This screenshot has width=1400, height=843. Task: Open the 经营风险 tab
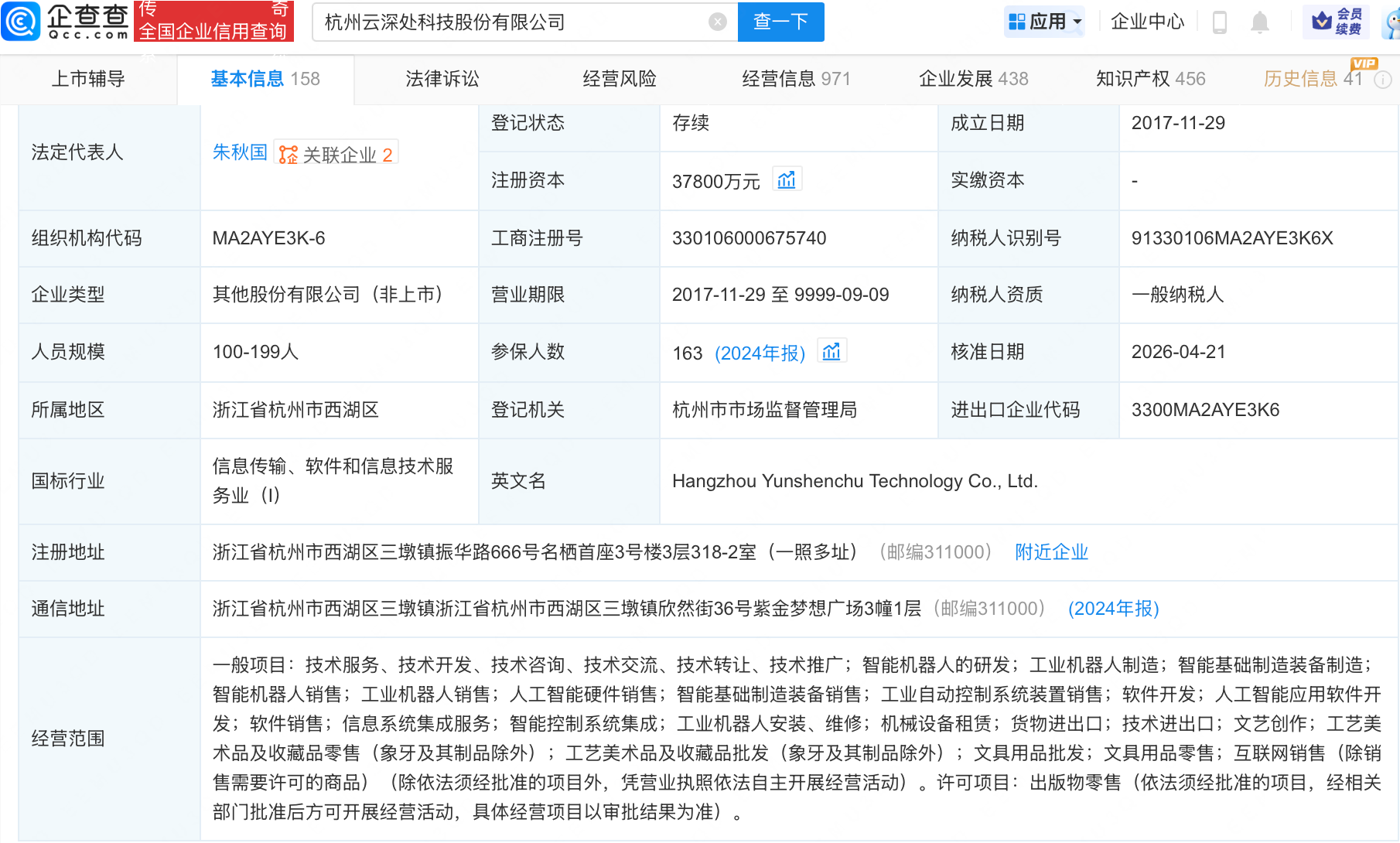click(619, 79)
